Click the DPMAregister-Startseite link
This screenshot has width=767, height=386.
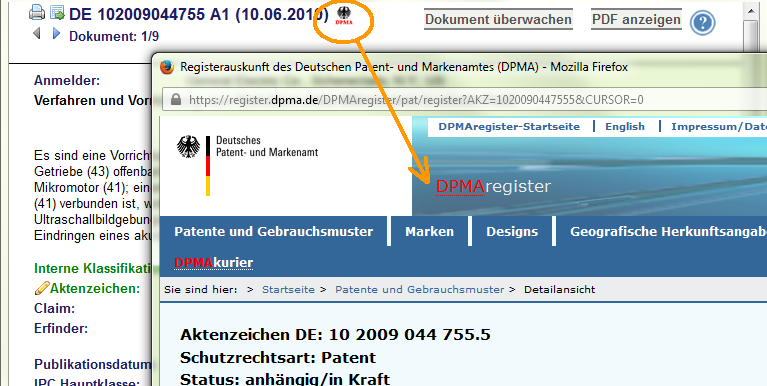click(x=509, y=127)
